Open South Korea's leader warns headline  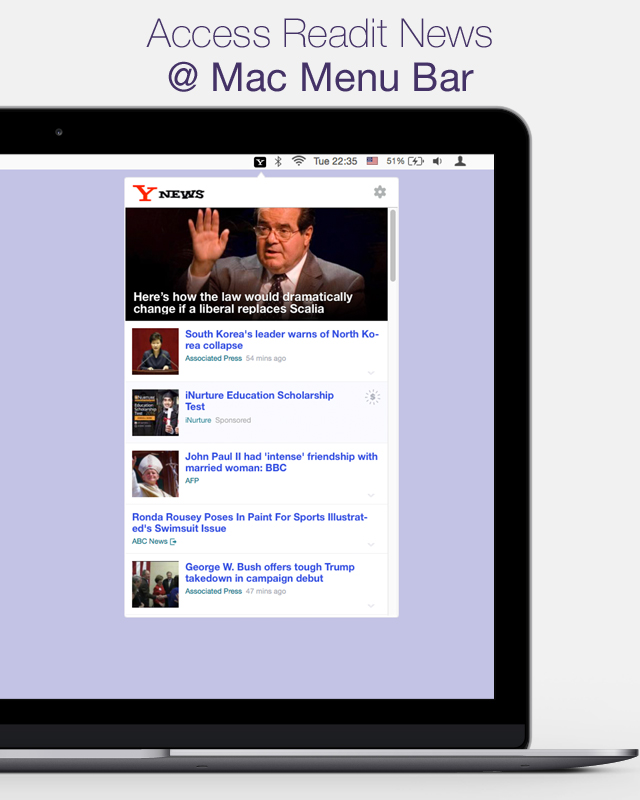(x=282, y=339)
